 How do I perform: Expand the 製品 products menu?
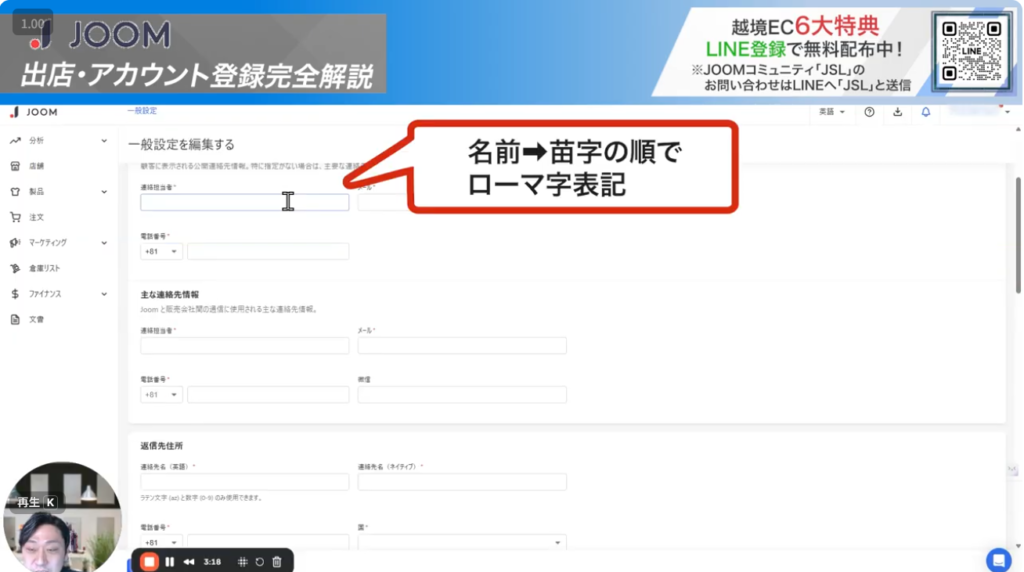click(x=104, y=191)
